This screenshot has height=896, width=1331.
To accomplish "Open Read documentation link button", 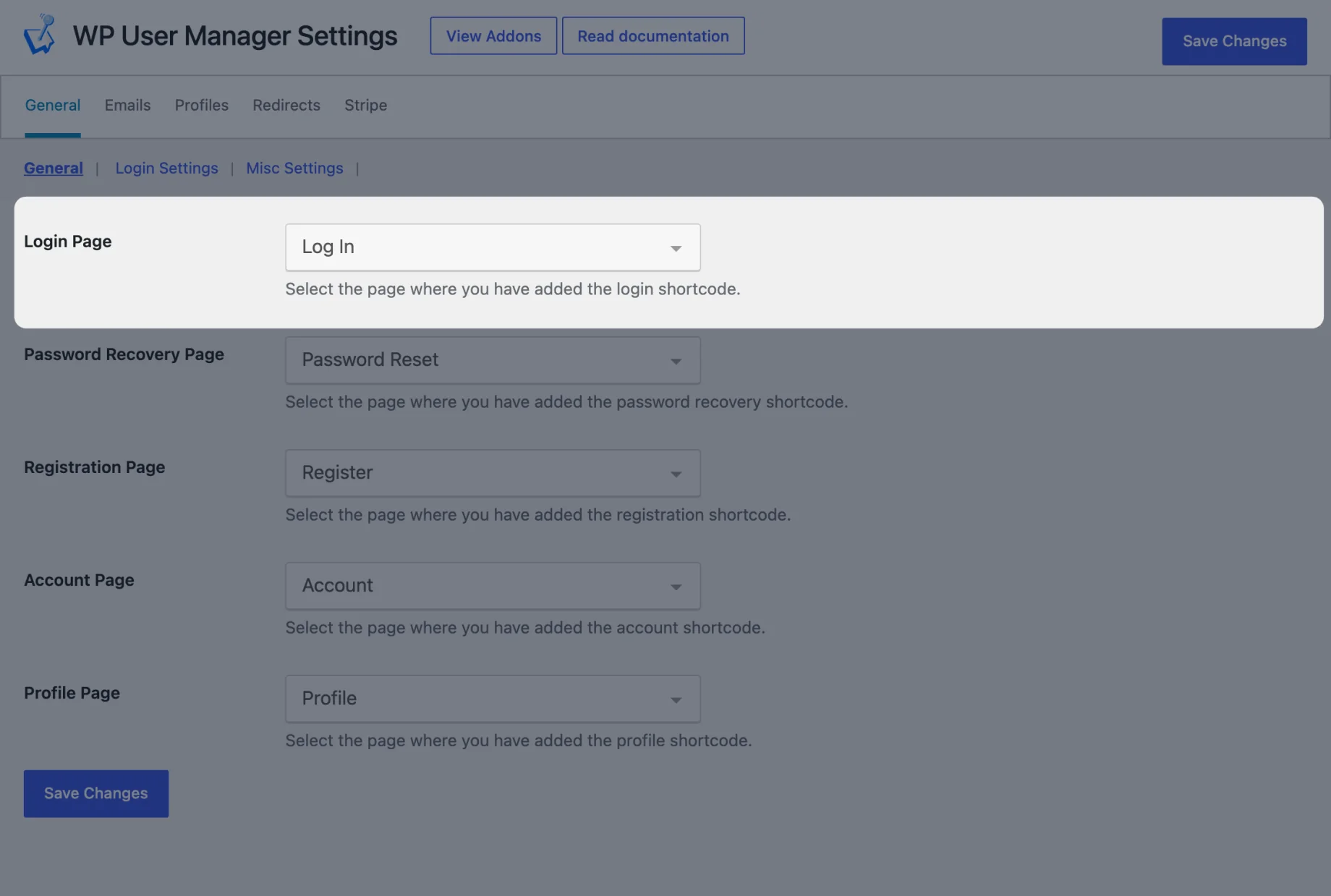I will [x=653, y=35].
